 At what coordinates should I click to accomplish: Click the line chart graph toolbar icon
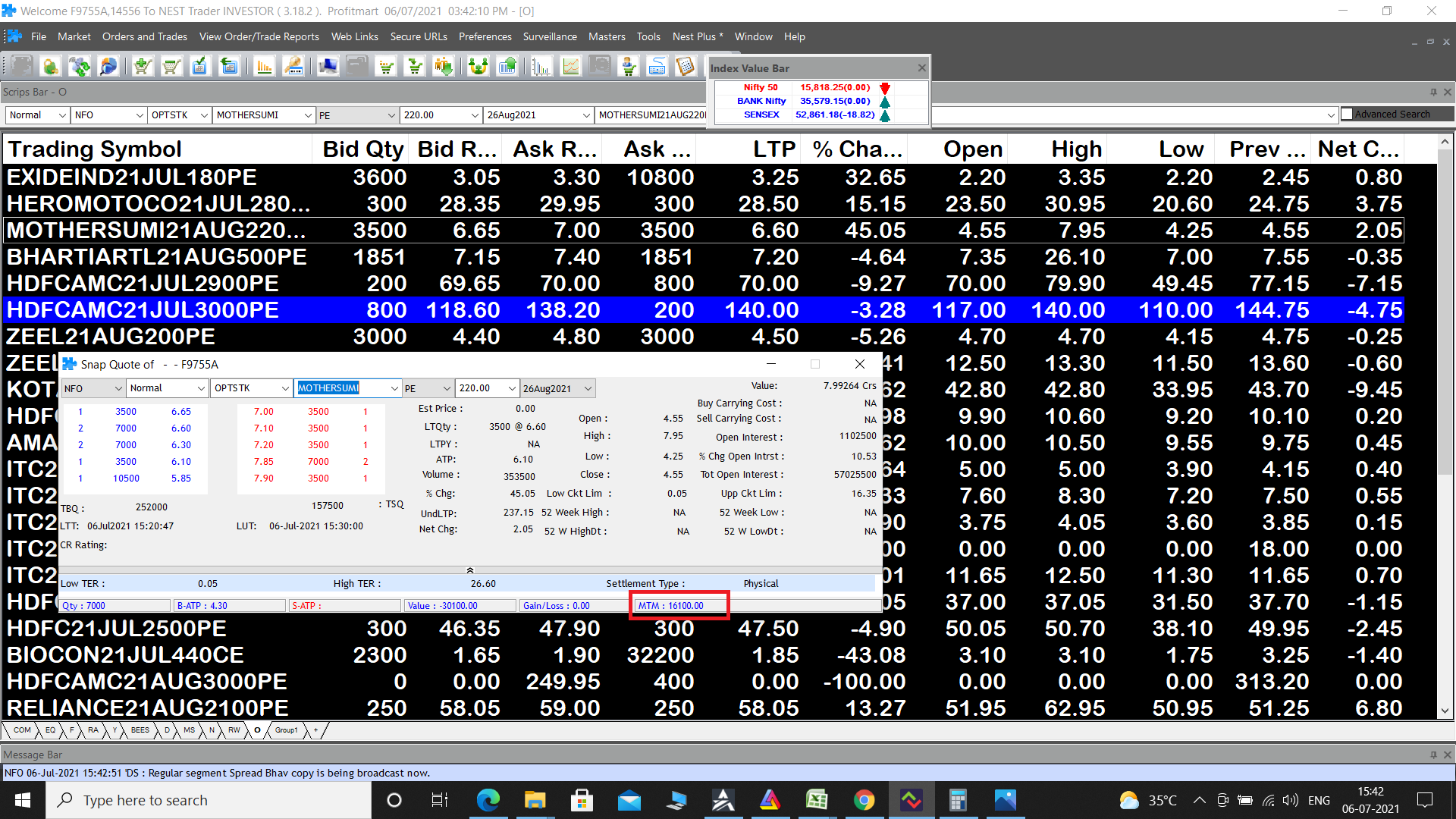click(570, 67)
